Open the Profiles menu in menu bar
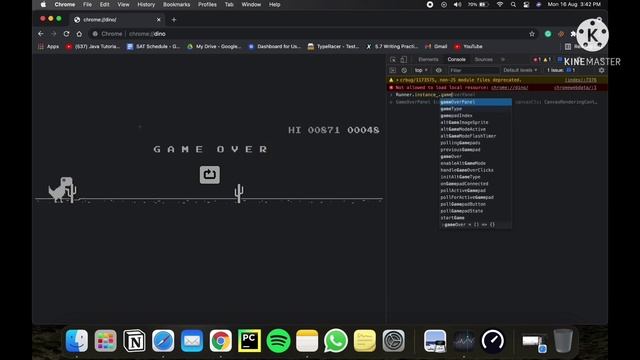Screen dimensions: 640x360 click(207, 4)
